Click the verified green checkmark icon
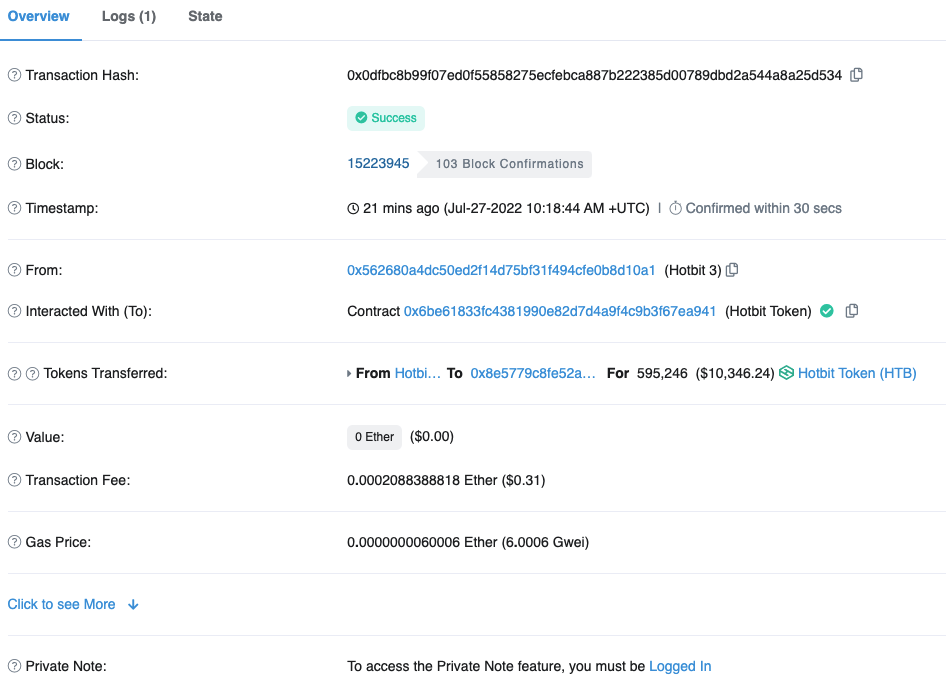The width and height of the screenshot is (946, 686). click(827, 311)
